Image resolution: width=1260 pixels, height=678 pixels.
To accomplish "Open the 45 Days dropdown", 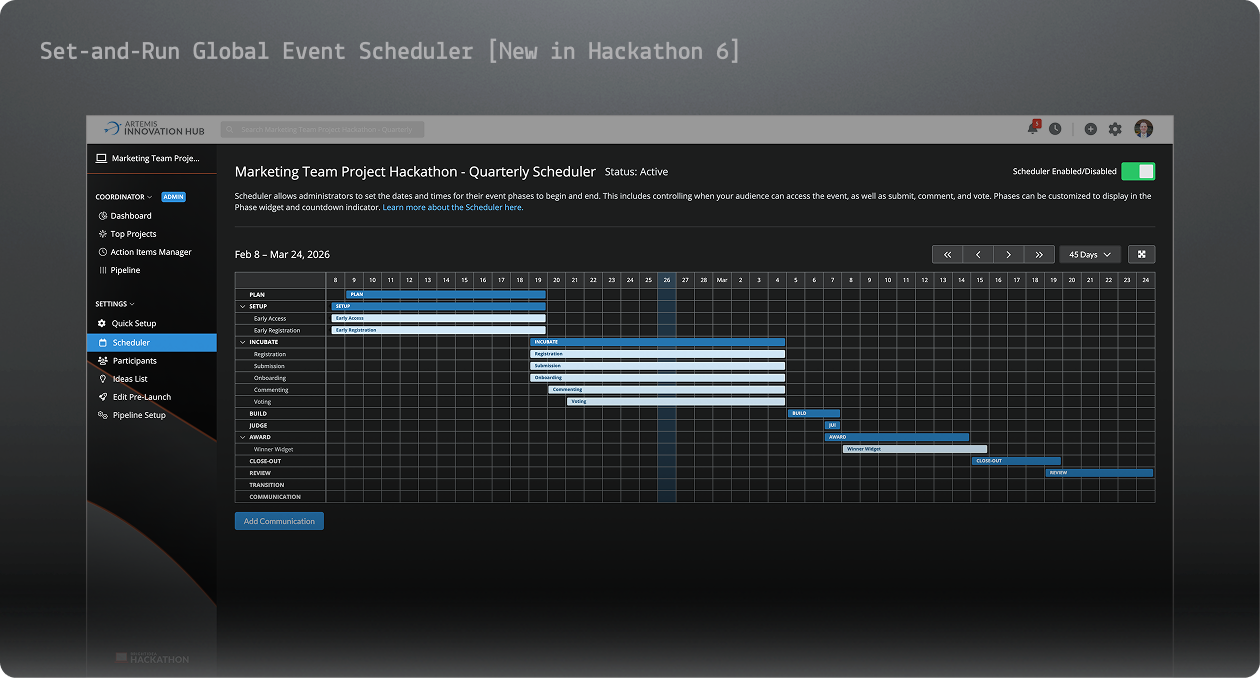I will click(1088, 254).
